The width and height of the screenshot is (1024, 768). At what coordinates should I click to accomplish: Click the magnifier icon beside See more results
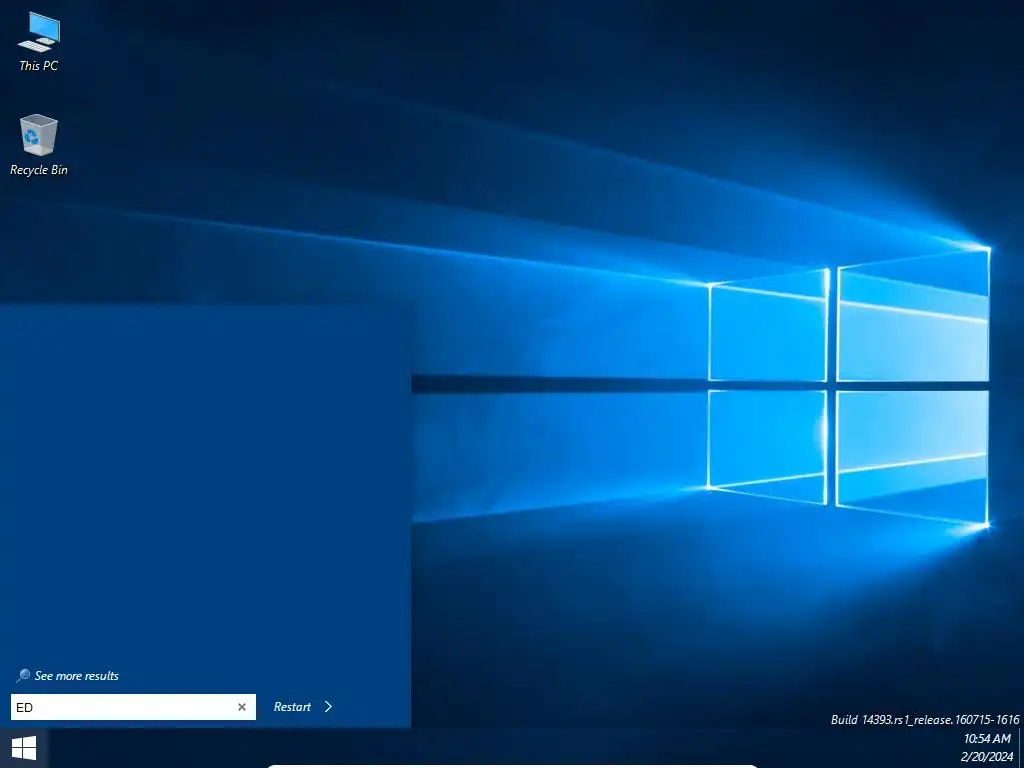23,676
